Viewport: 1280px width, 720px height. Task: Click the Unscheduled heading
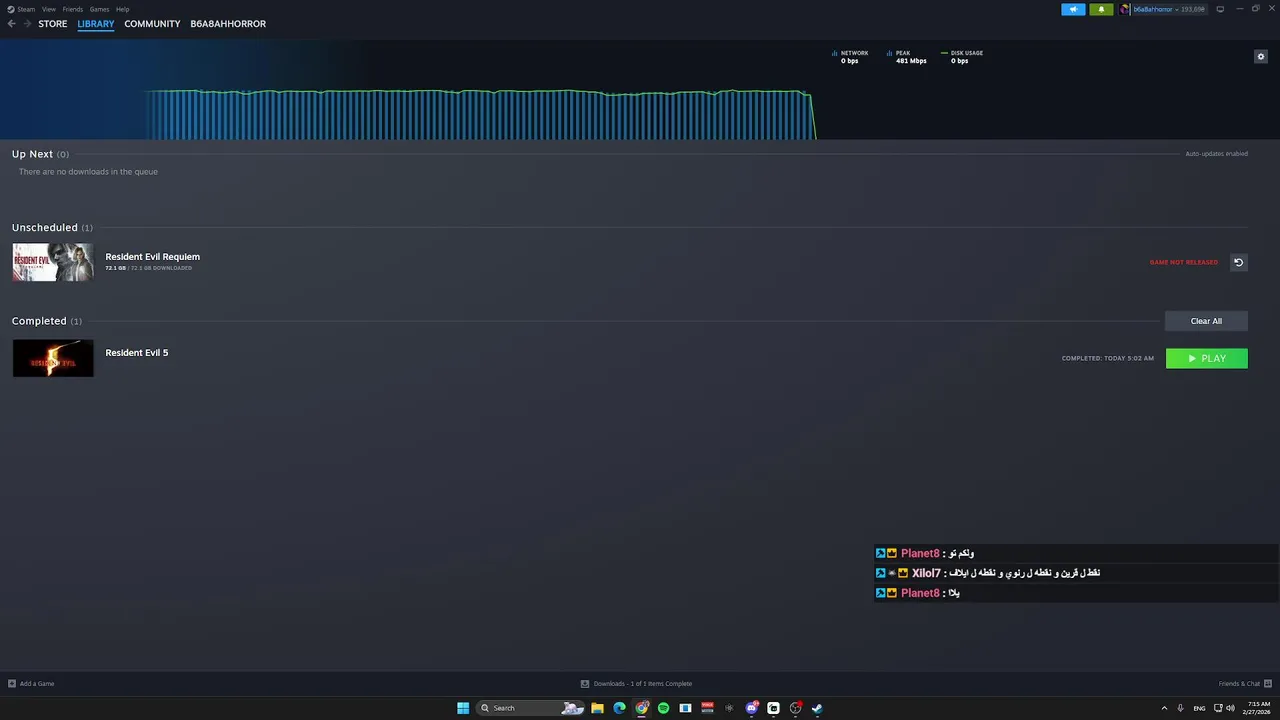(45, 228)
